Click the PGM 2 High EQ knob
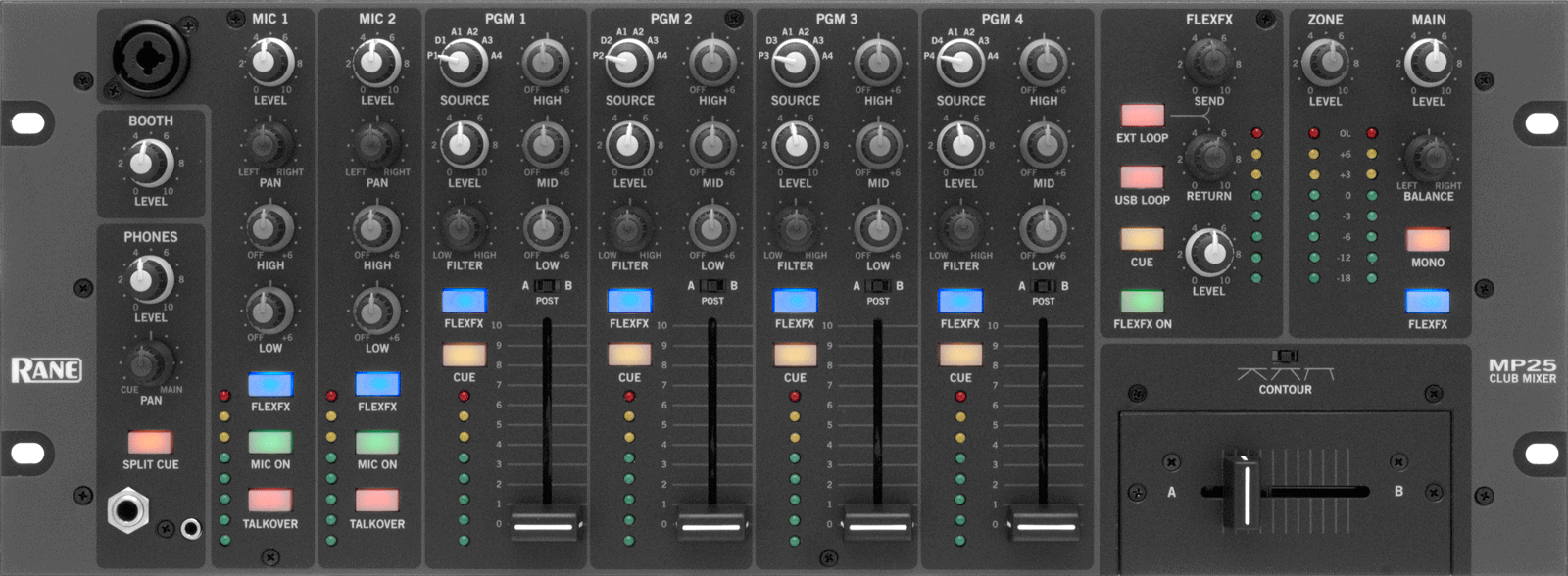 [712, 63]
